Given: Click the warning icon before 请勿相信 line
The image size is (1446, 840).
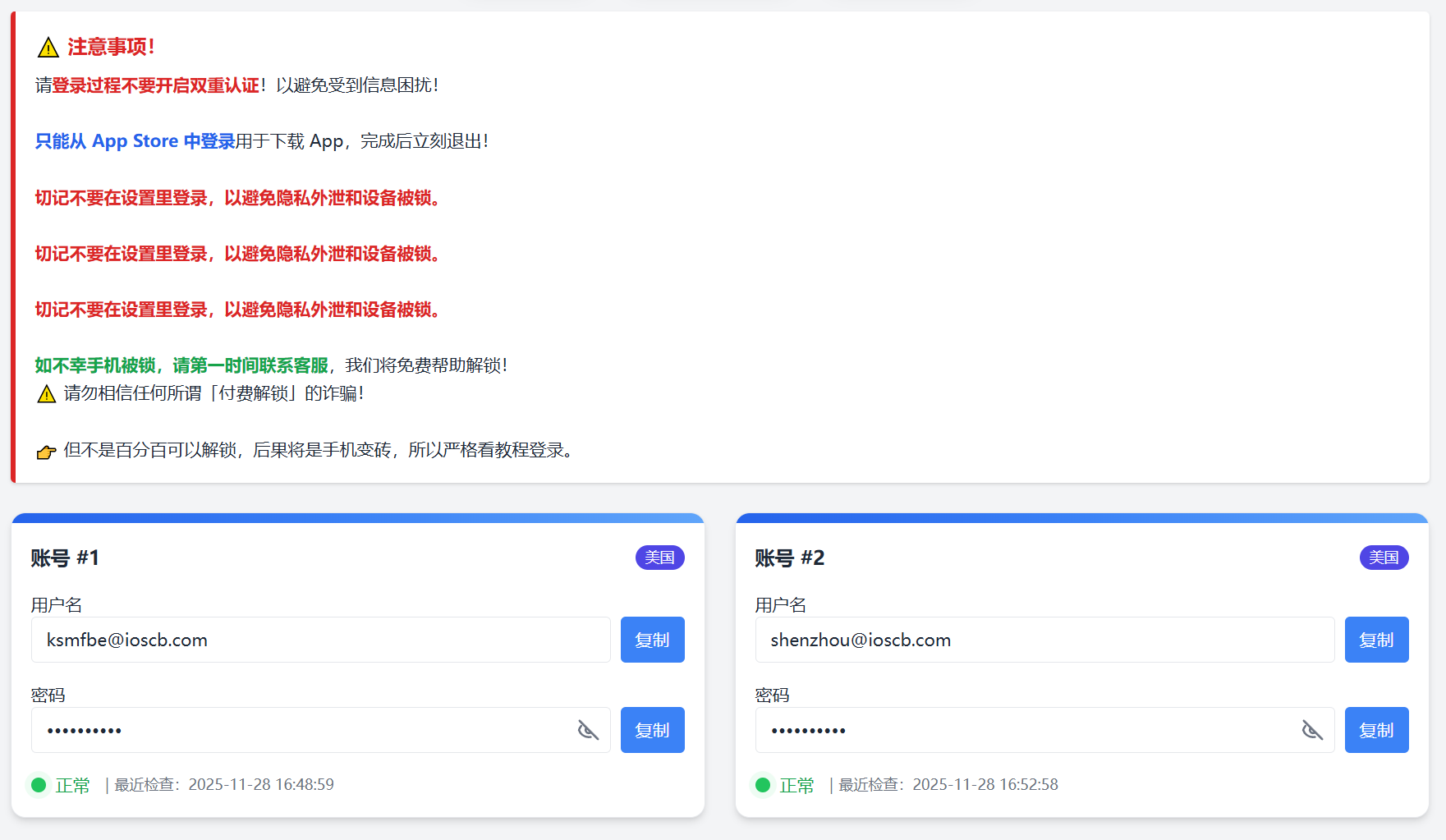Looking at the screenshot, I should pyautogui.click(x=47, y=394).
